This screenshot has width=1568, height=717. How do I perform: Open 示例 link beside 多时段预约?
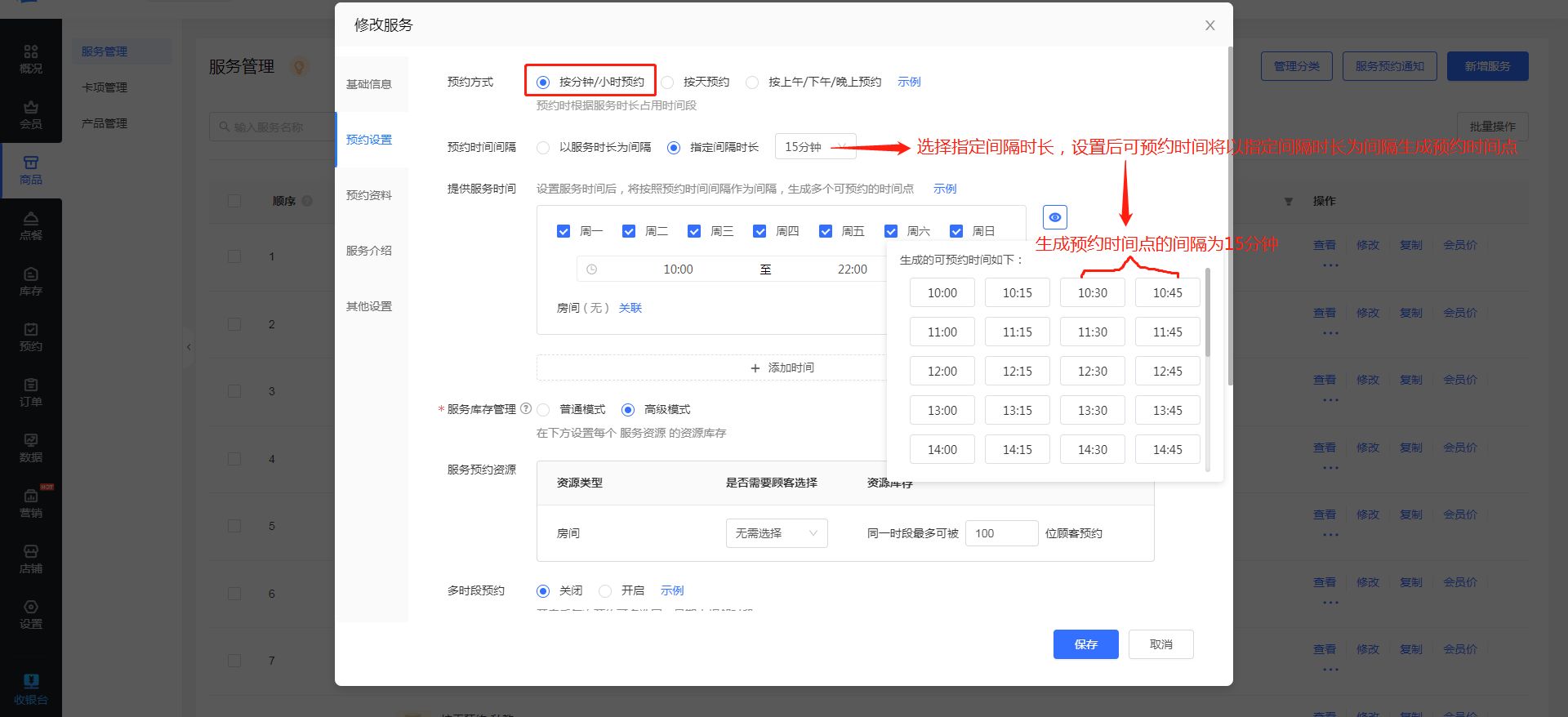coord(672,590)
